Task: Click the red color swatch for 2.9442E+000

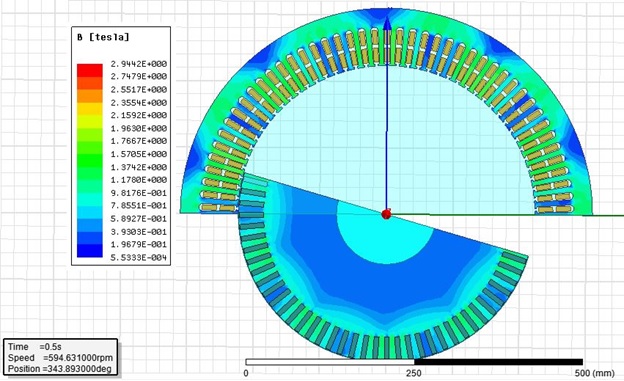Action: click(x=90, y=70)
